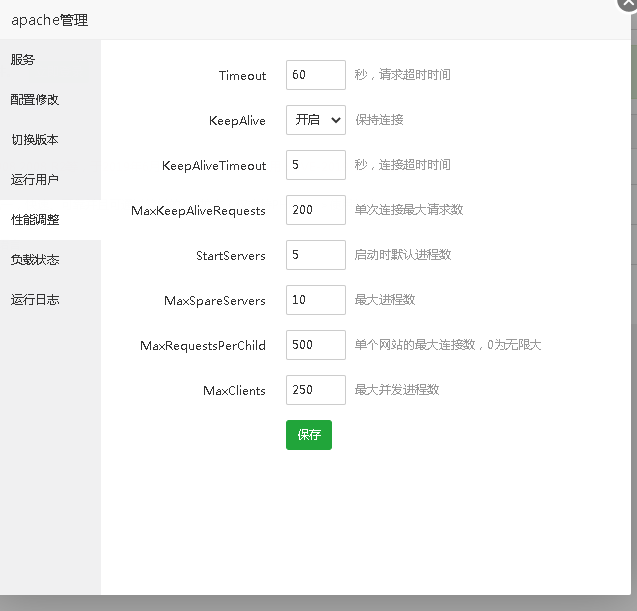This screenshot has height=611, width=637.
Task: Click the KeepAliveTimeout label
Action: click(214, 166)
